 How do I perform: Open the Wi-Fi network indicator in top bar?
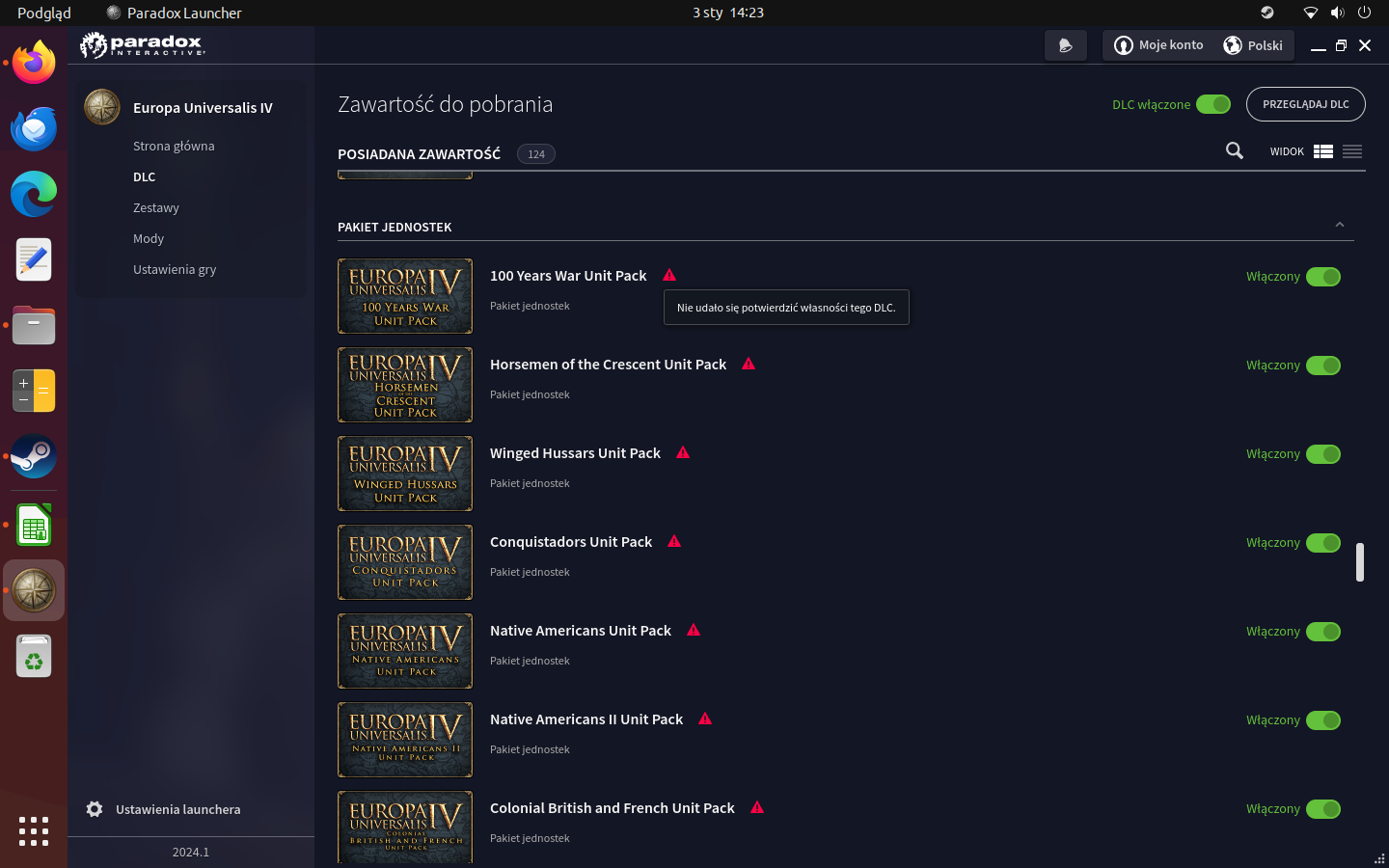pyautogui.click(x=1310, y=13)
